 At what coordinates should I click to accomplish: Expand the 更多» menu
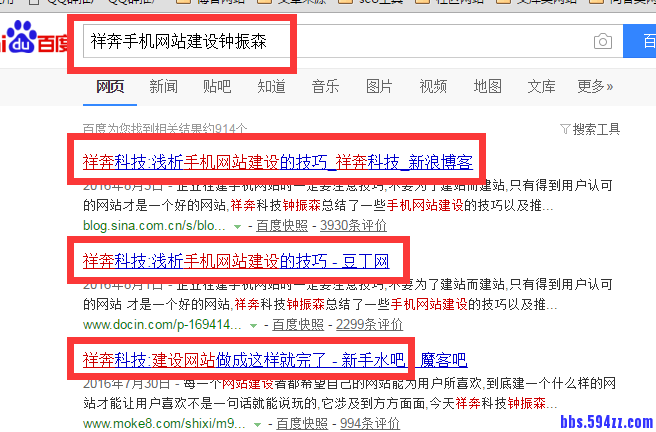pyautogui.click(x=595, y=86)
